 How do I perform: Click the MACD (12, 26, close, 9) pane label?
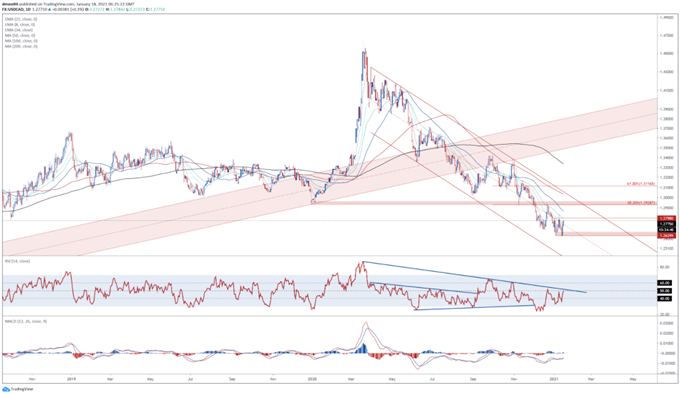26,321
